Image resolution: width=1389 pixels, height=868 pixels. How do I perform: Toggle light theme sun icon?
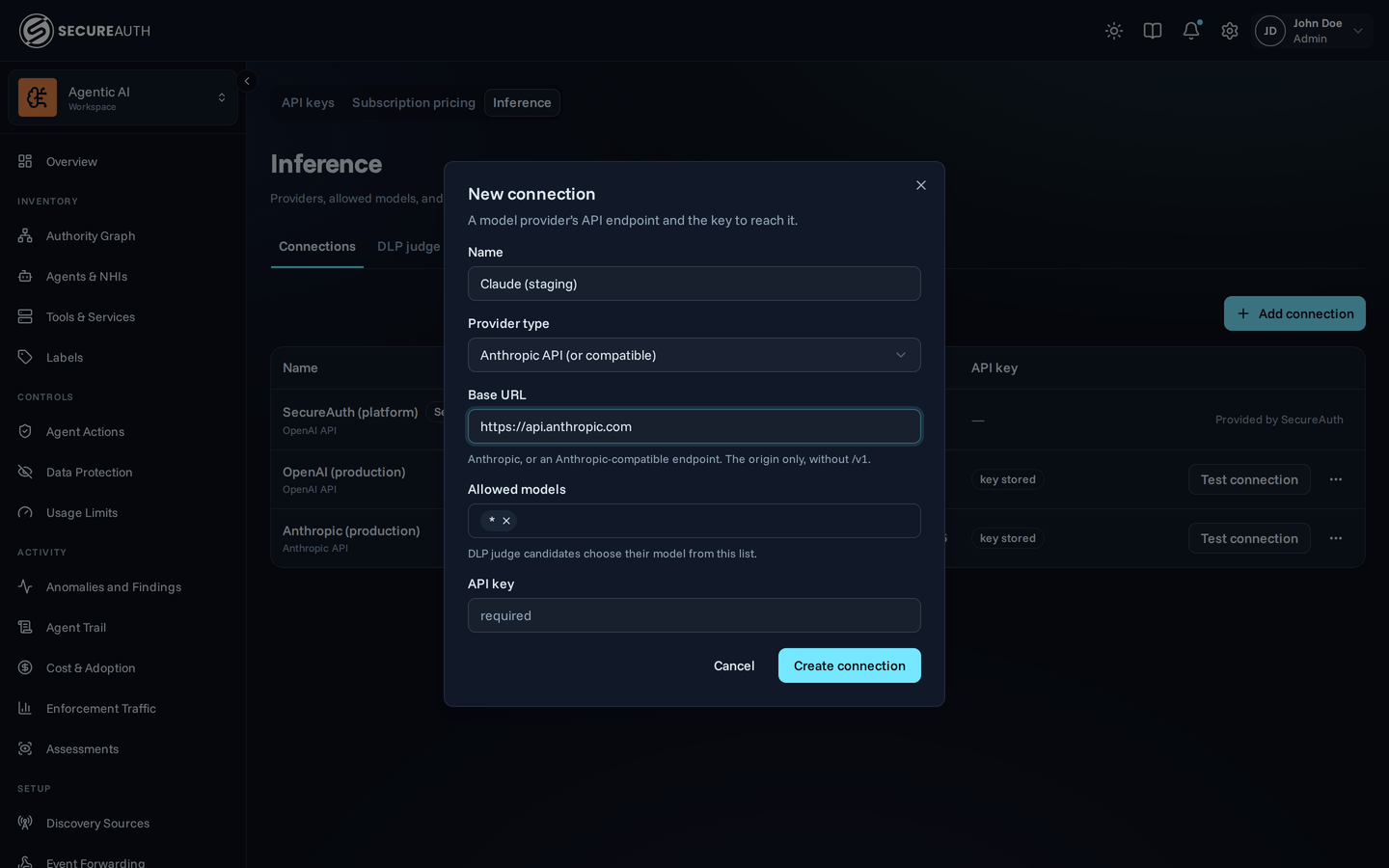click(1114, 31)
